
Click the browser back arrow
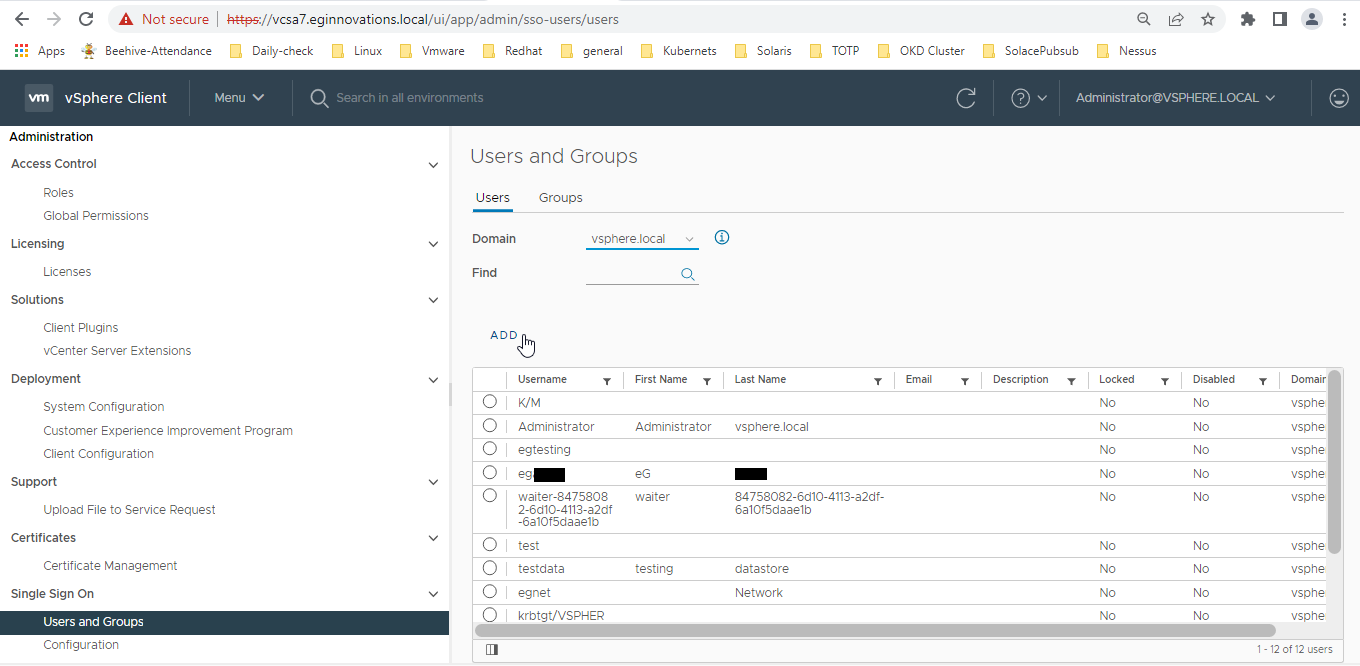tap(21, 19)
